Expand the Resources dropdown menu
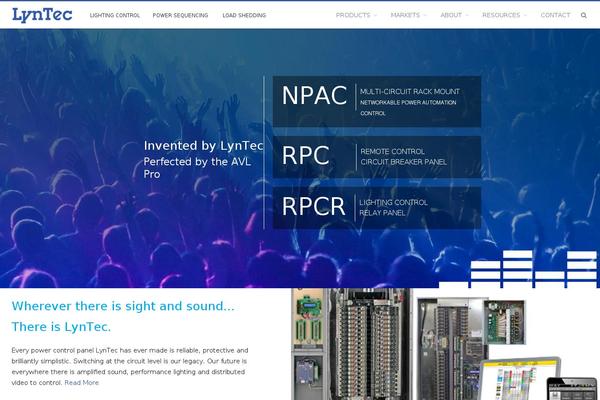 click(504, 15)
